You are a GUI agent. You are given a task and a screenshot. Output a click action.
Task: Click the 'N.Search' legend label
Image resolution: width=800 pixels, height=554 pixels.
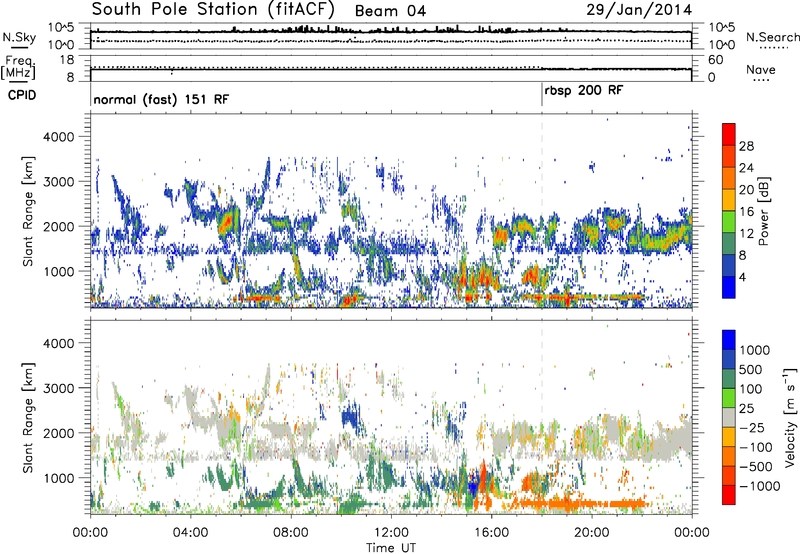click(772, 37)
